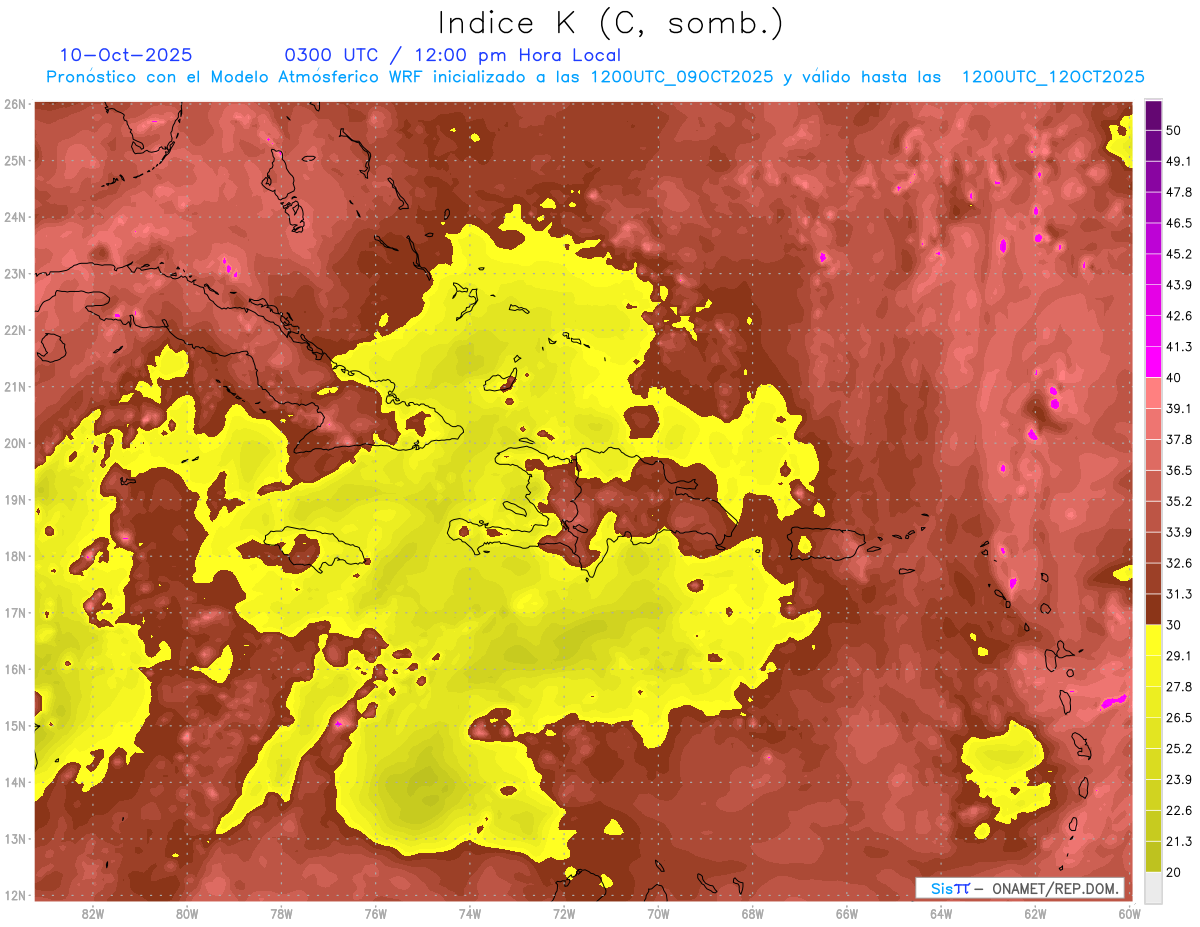Click the latitude label "23N"

15,273
